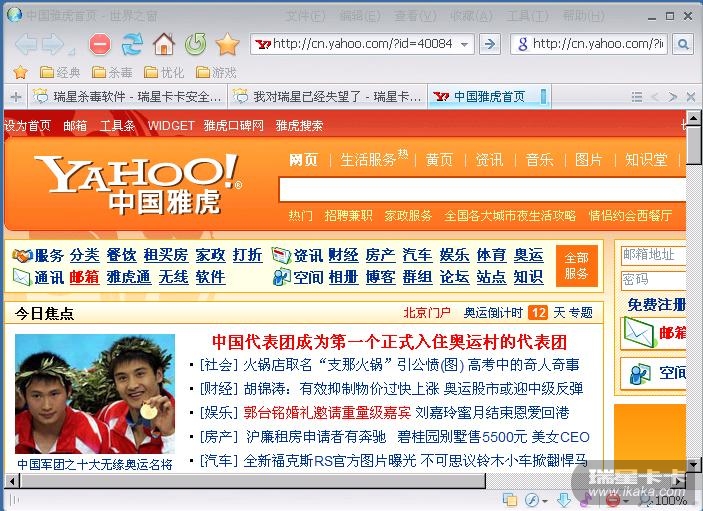Open the 经典 bookmark folder

tap(60, 72)
